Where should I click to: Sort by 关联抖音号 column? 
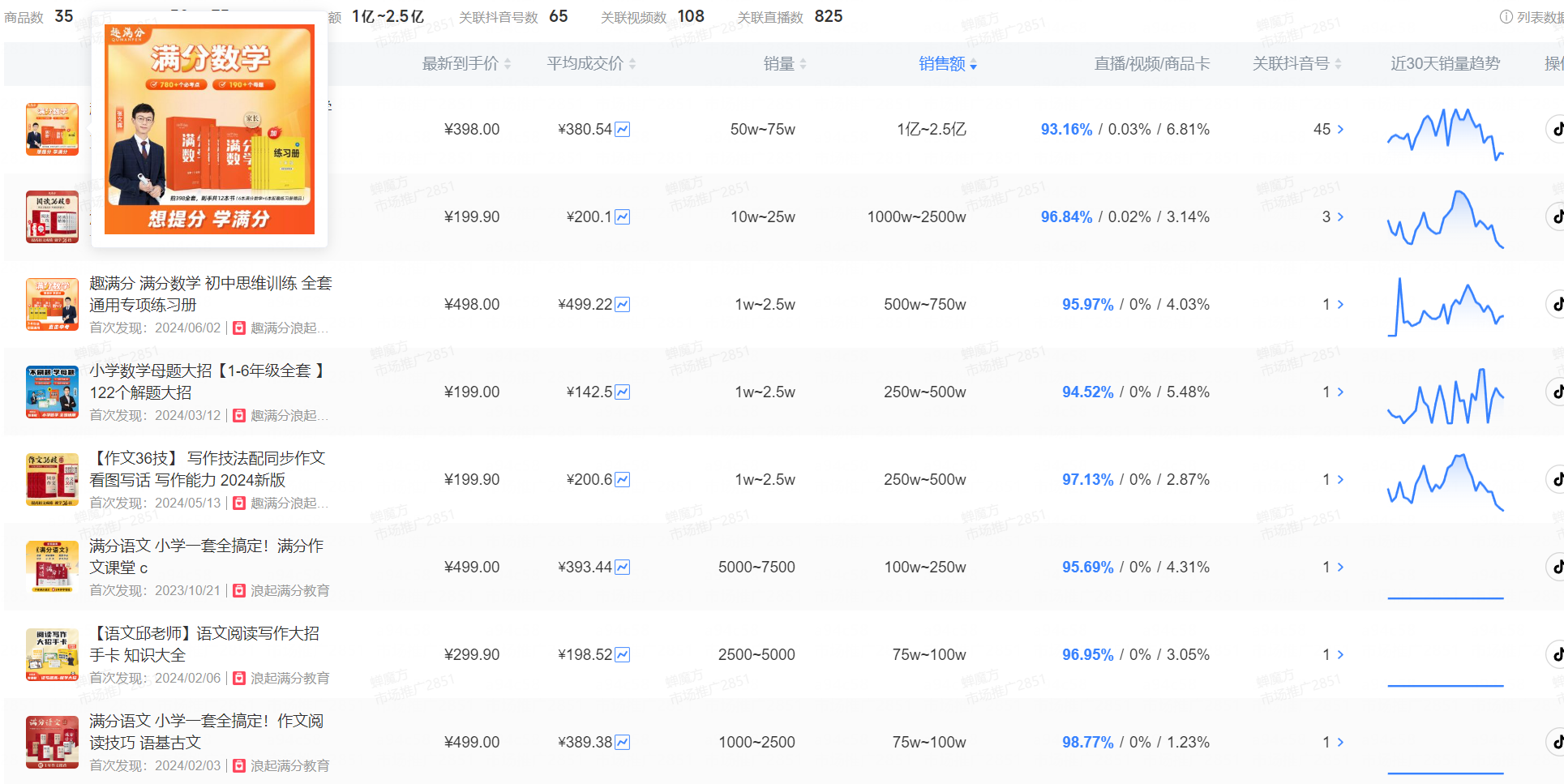point(1296,64)
